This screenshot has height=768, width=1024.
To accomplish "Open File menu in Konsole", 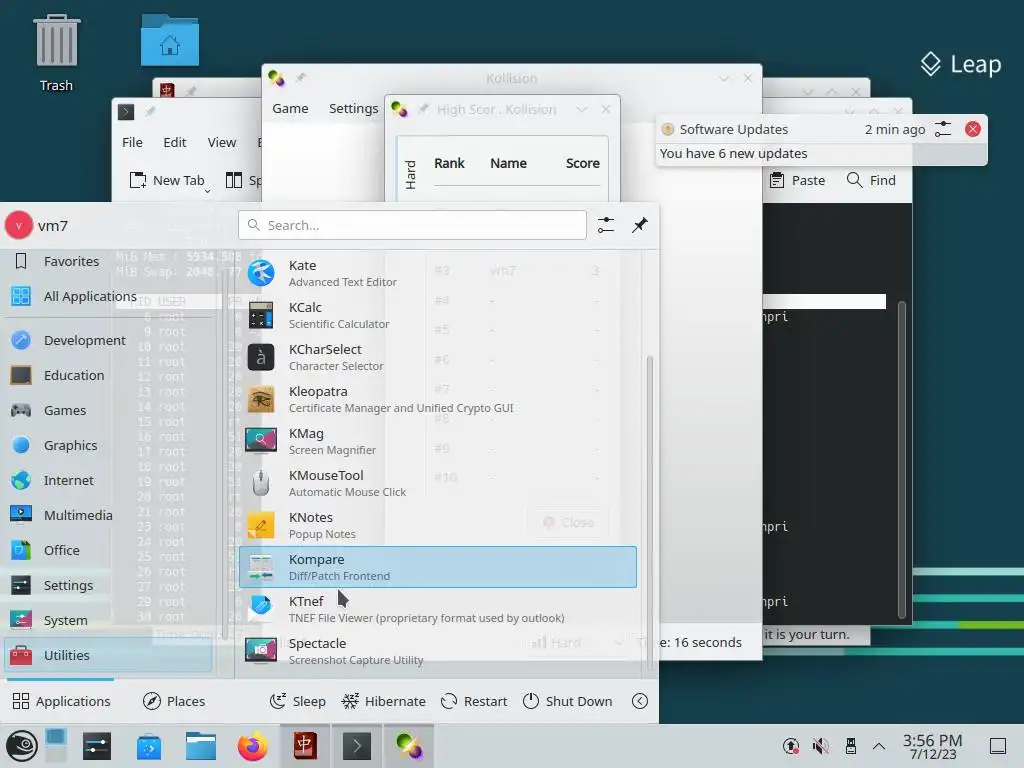I will coord(132,142).
